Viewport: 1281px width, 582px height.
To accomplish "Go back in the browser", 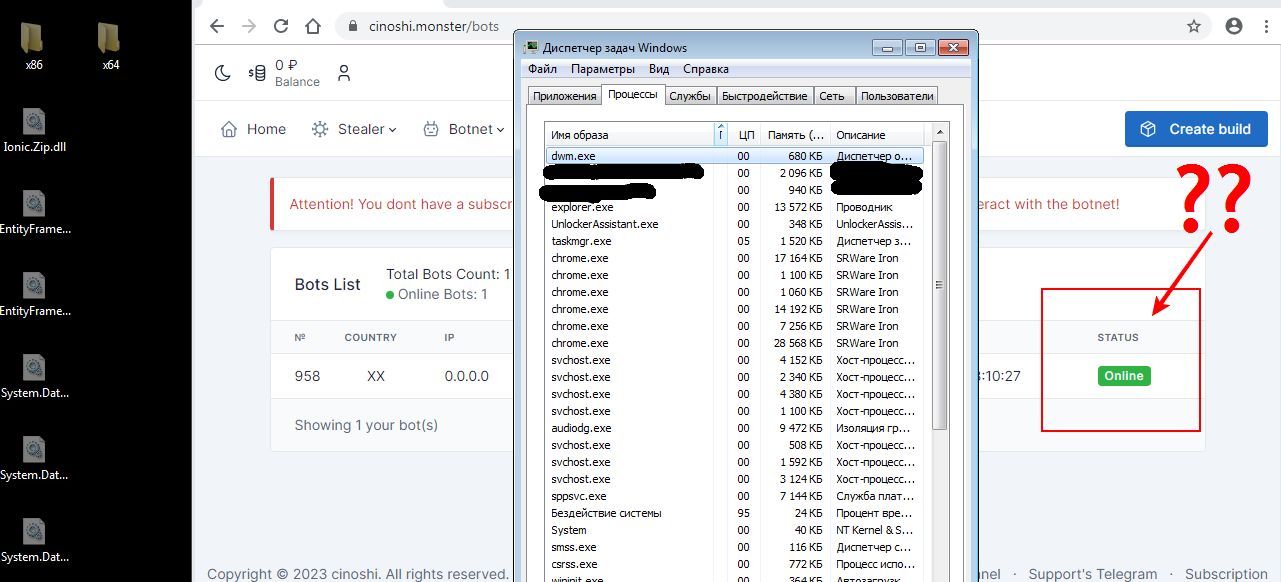I will coord(217,27).
